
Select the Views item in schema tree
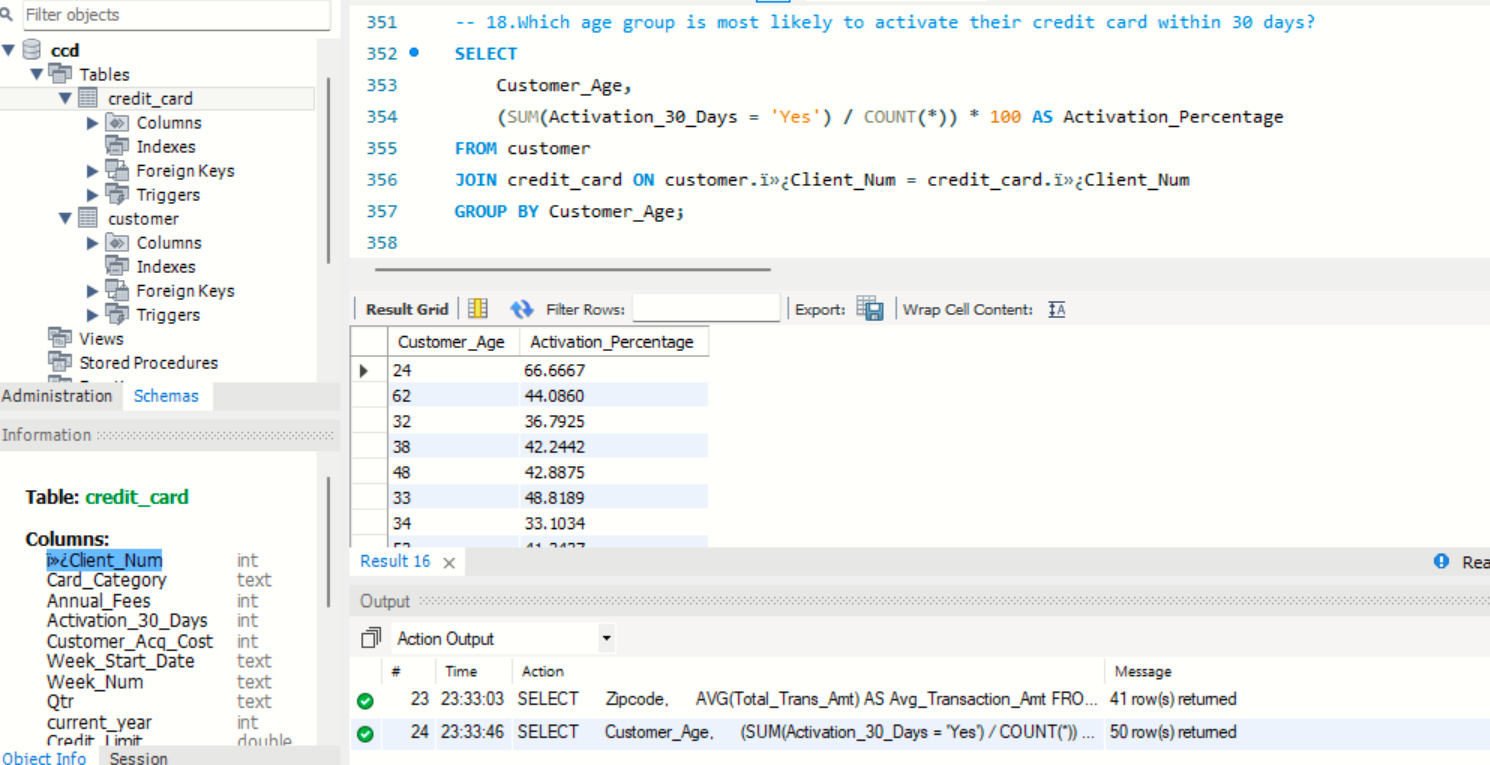coord(101,339)
